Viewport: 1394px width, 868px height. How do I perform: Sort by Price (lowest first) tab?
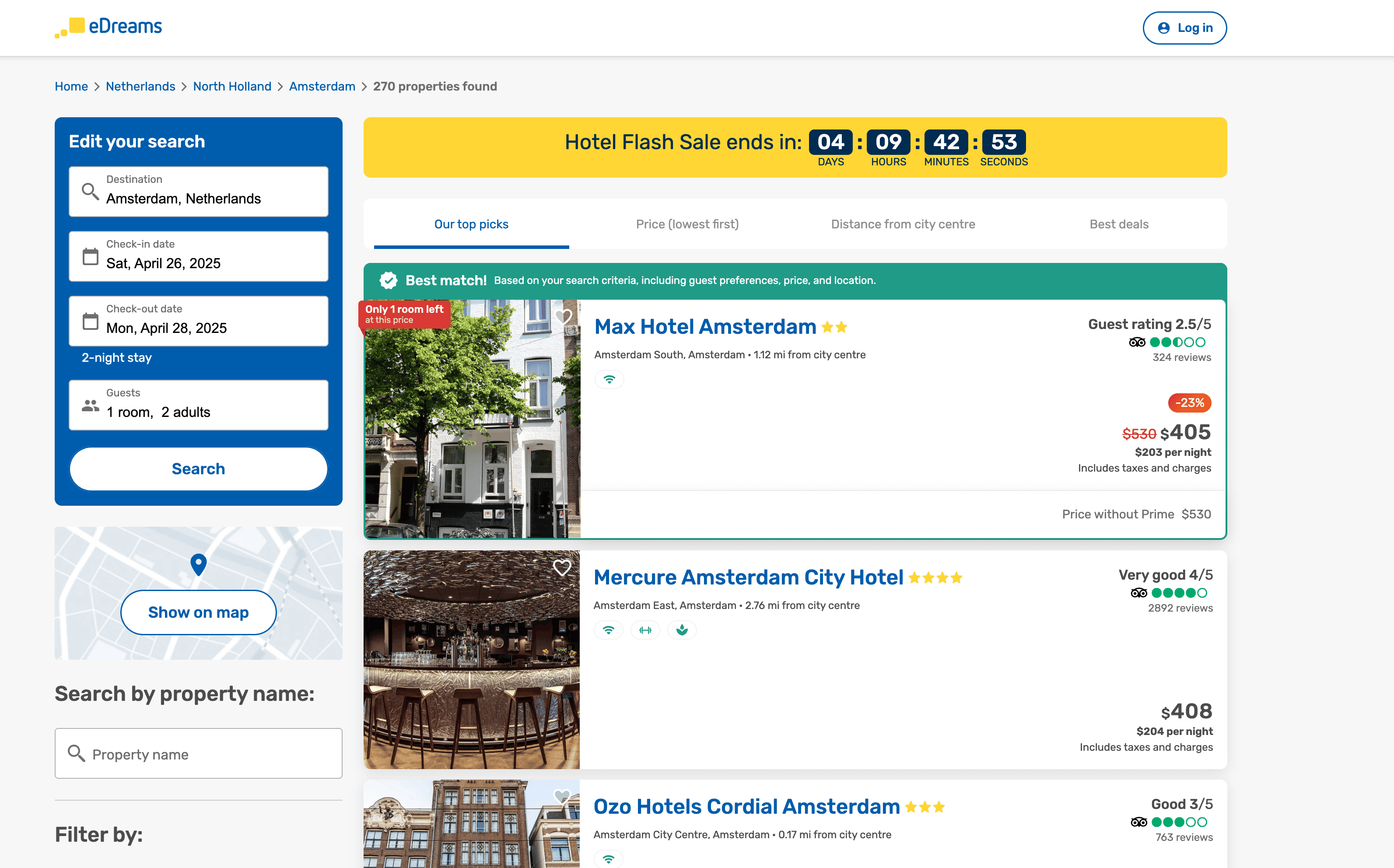687,224
